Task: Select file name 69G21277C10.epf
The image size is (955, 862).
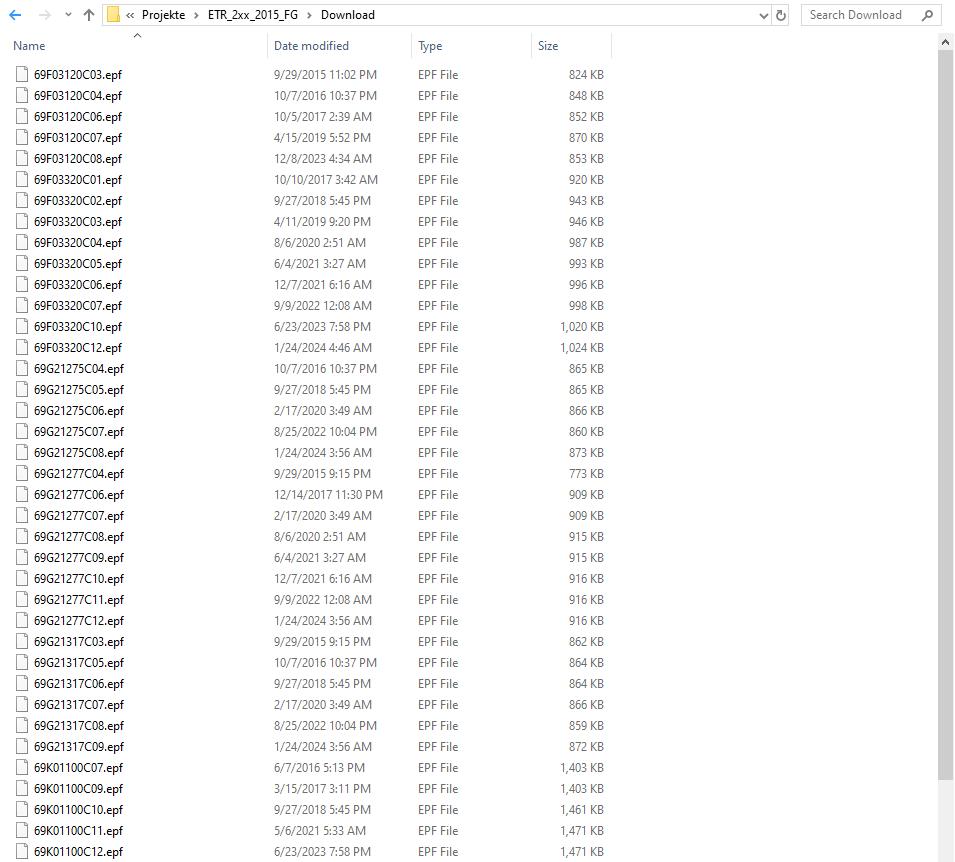Action: (79, 579)
